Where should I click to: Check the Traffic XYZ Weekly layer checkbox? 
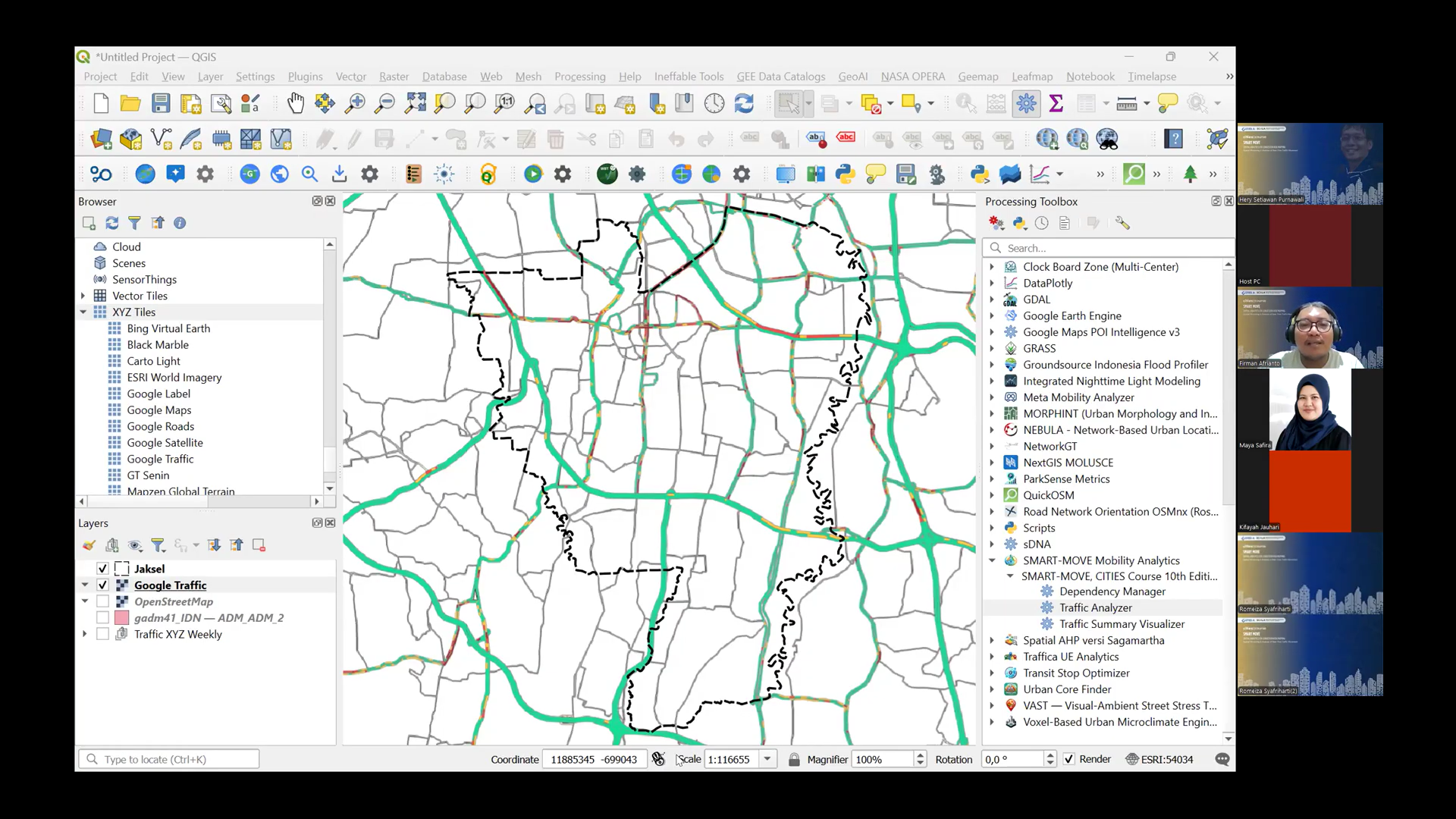(102, 634)
